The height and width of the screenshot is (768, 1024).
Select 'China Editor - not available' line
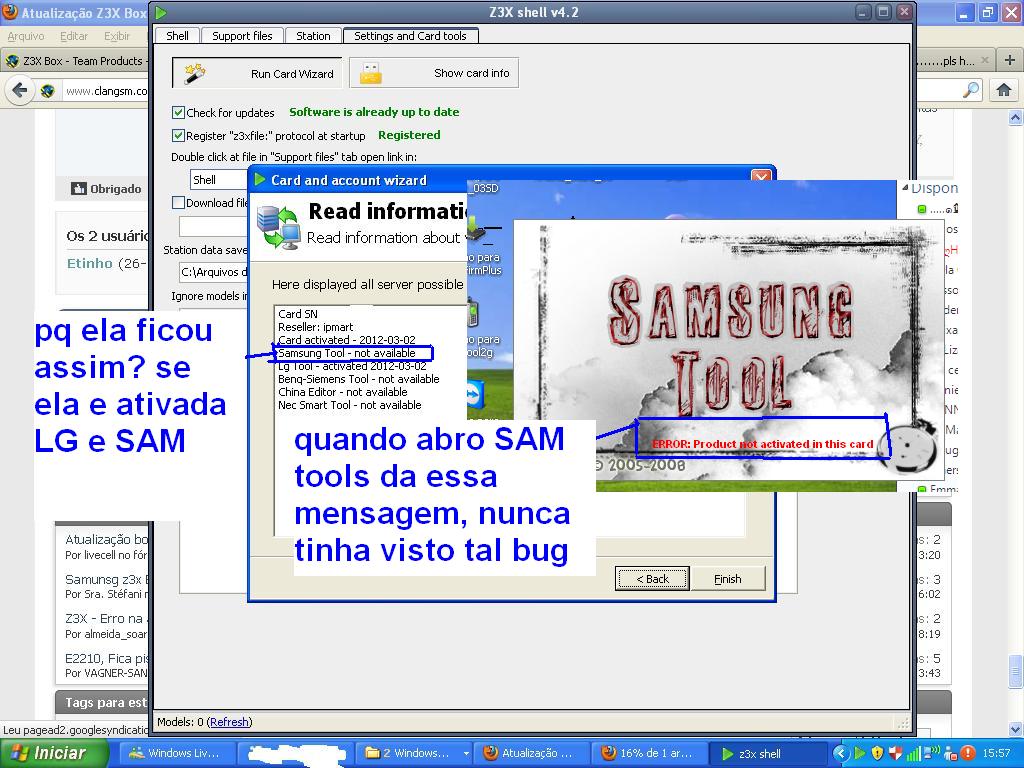(x=343, y=392)
